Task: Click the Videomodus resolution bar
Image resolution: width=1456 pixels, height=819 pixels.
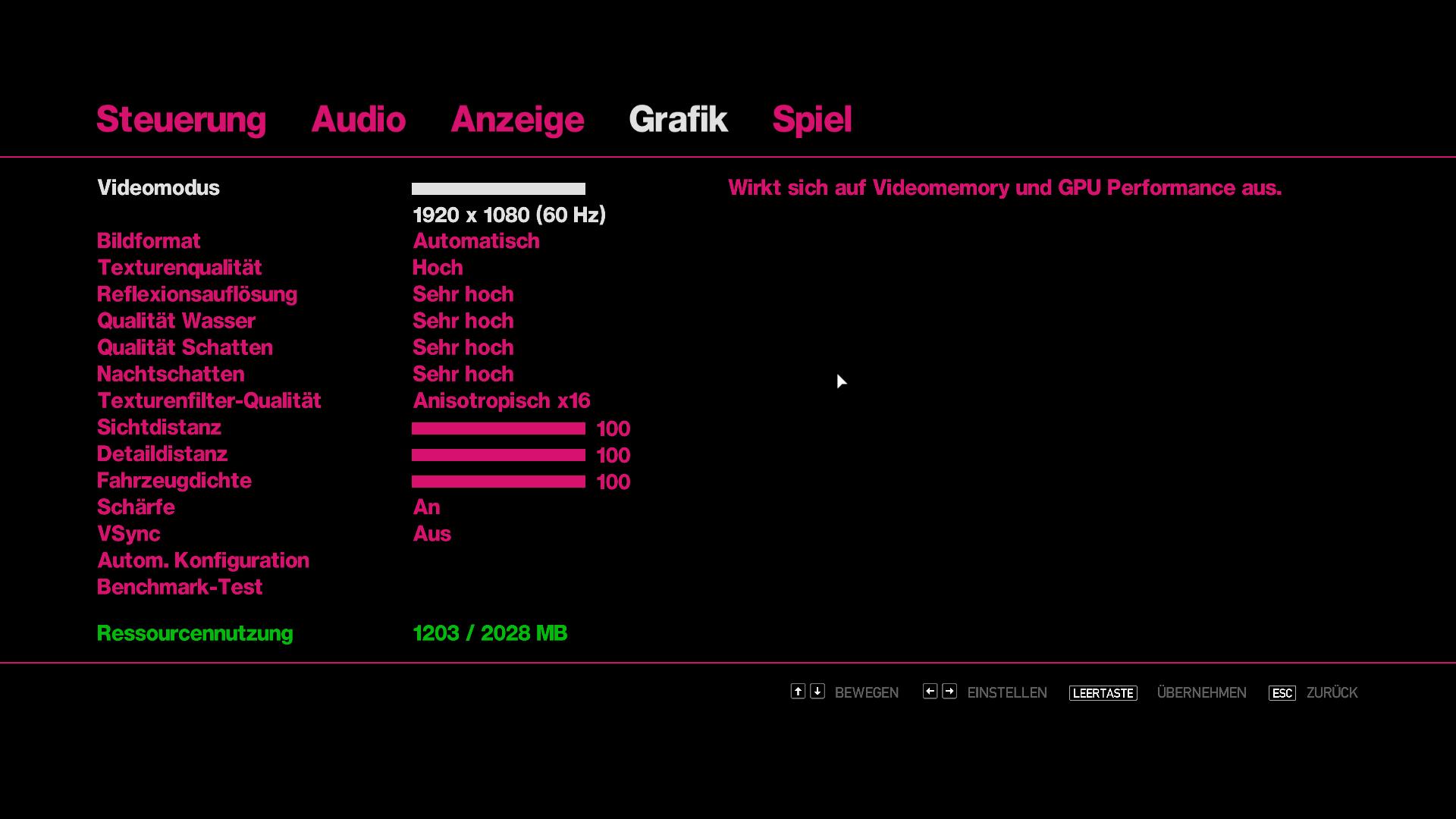Action: (x=498, y=189)
